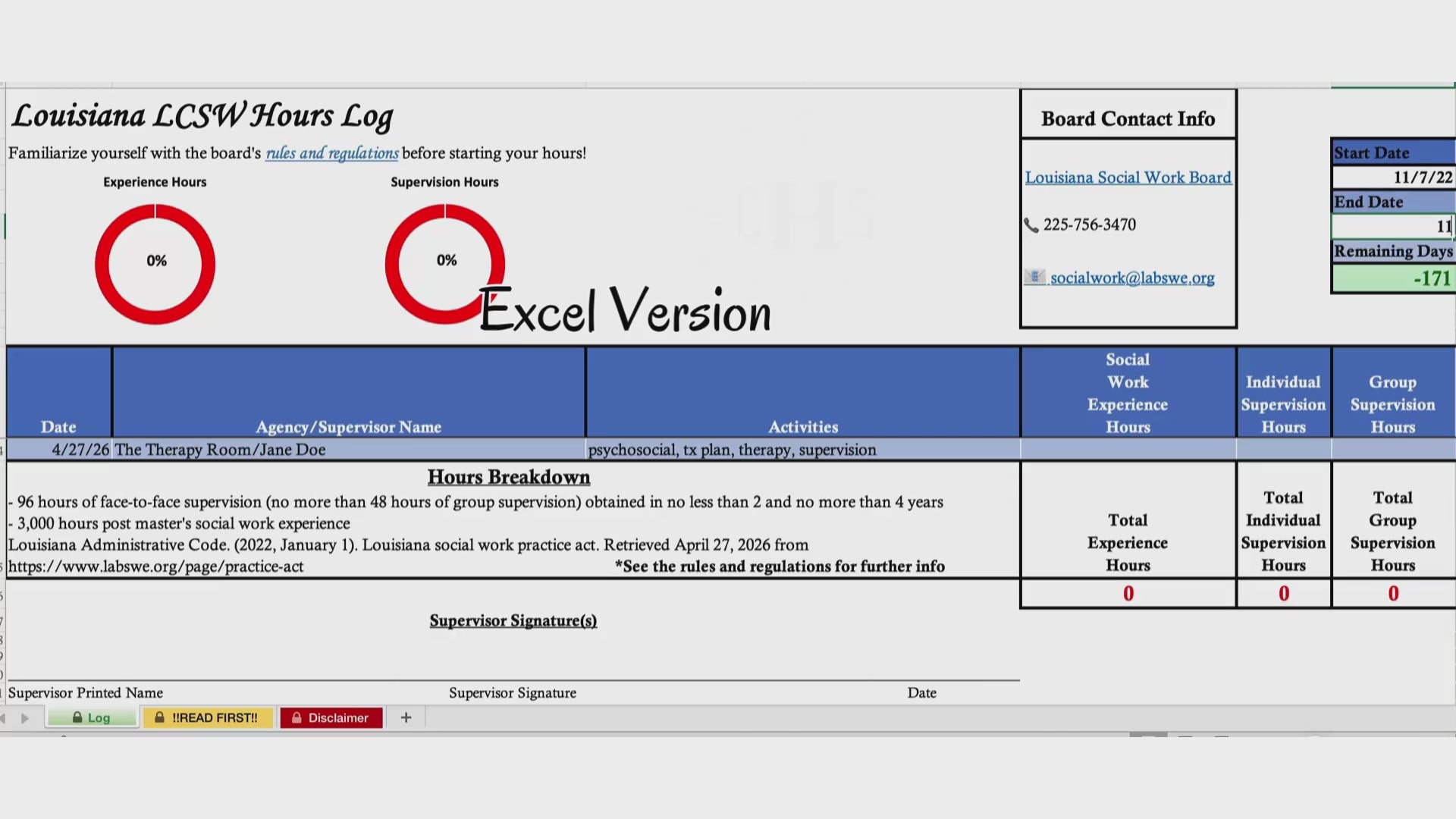This screenshot has height=819, width=1456.
Task: Open the Log sheet tab
Action: pos(92,717)
